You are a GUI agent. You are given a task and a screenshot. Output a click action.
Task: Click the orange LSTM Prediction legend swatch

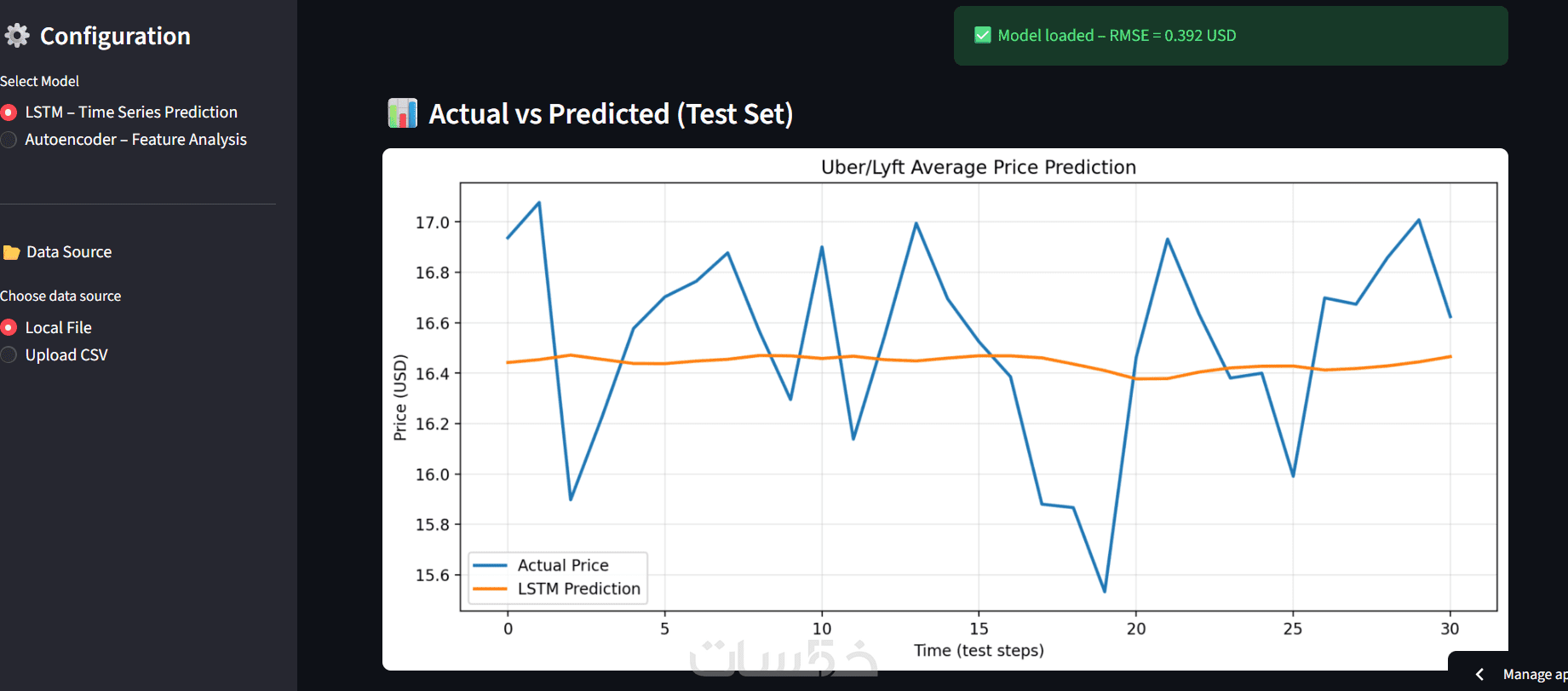point(490,589)
